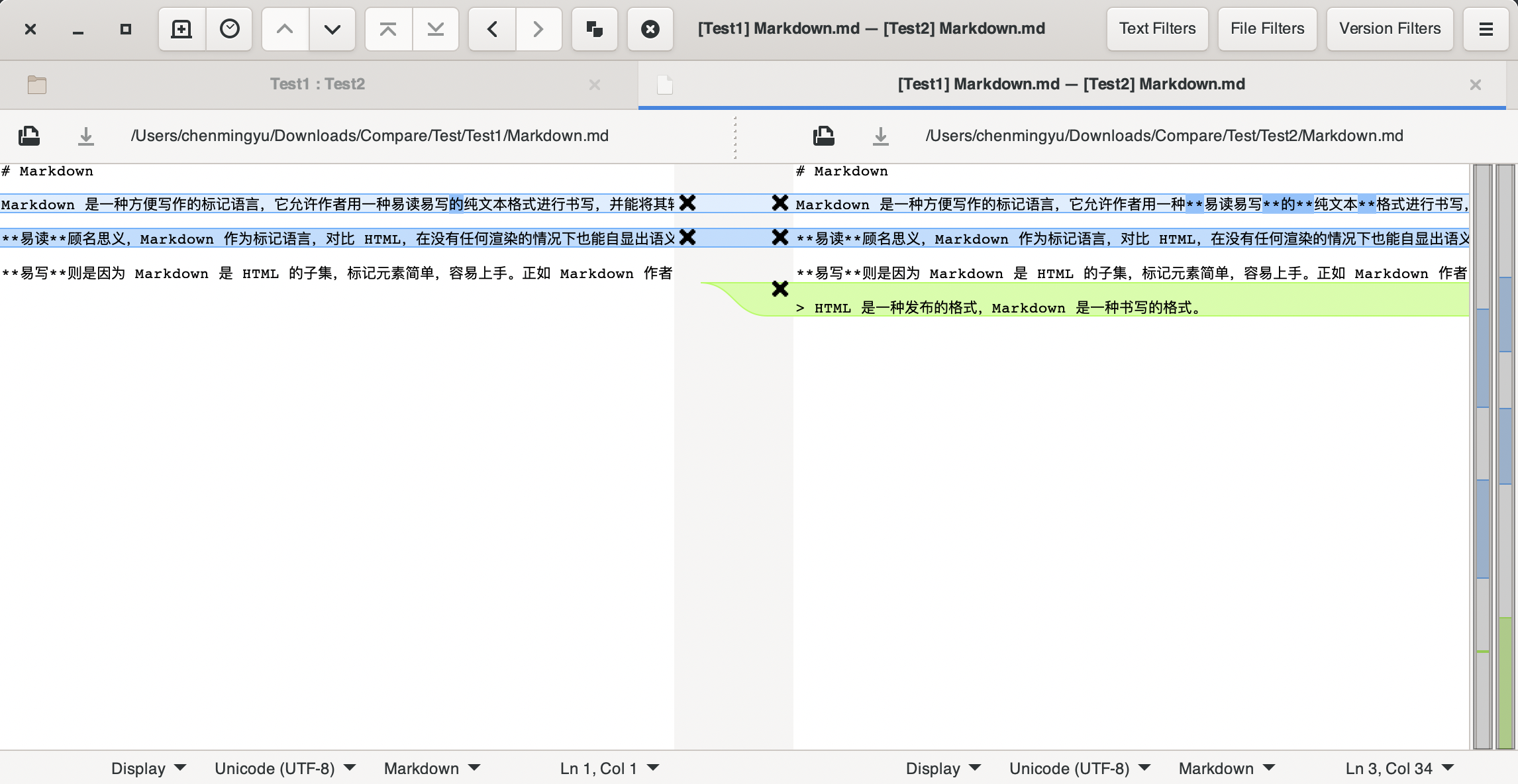Viewport: 1518px width, 784px height.
Task: Click the copy change icon
Action: point(595,29)
